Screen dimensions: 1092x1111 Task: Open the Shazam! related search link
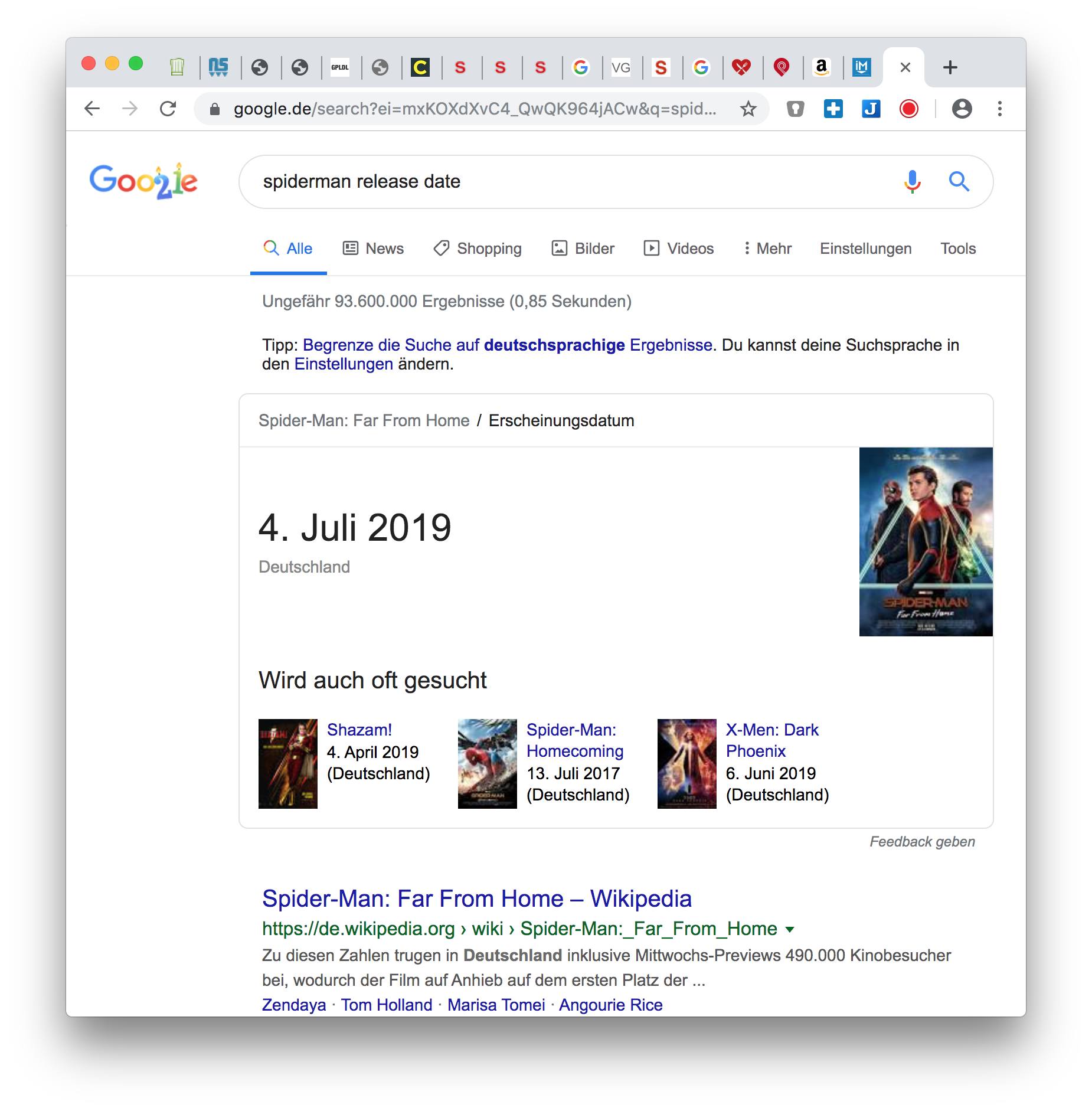point(359,730)
